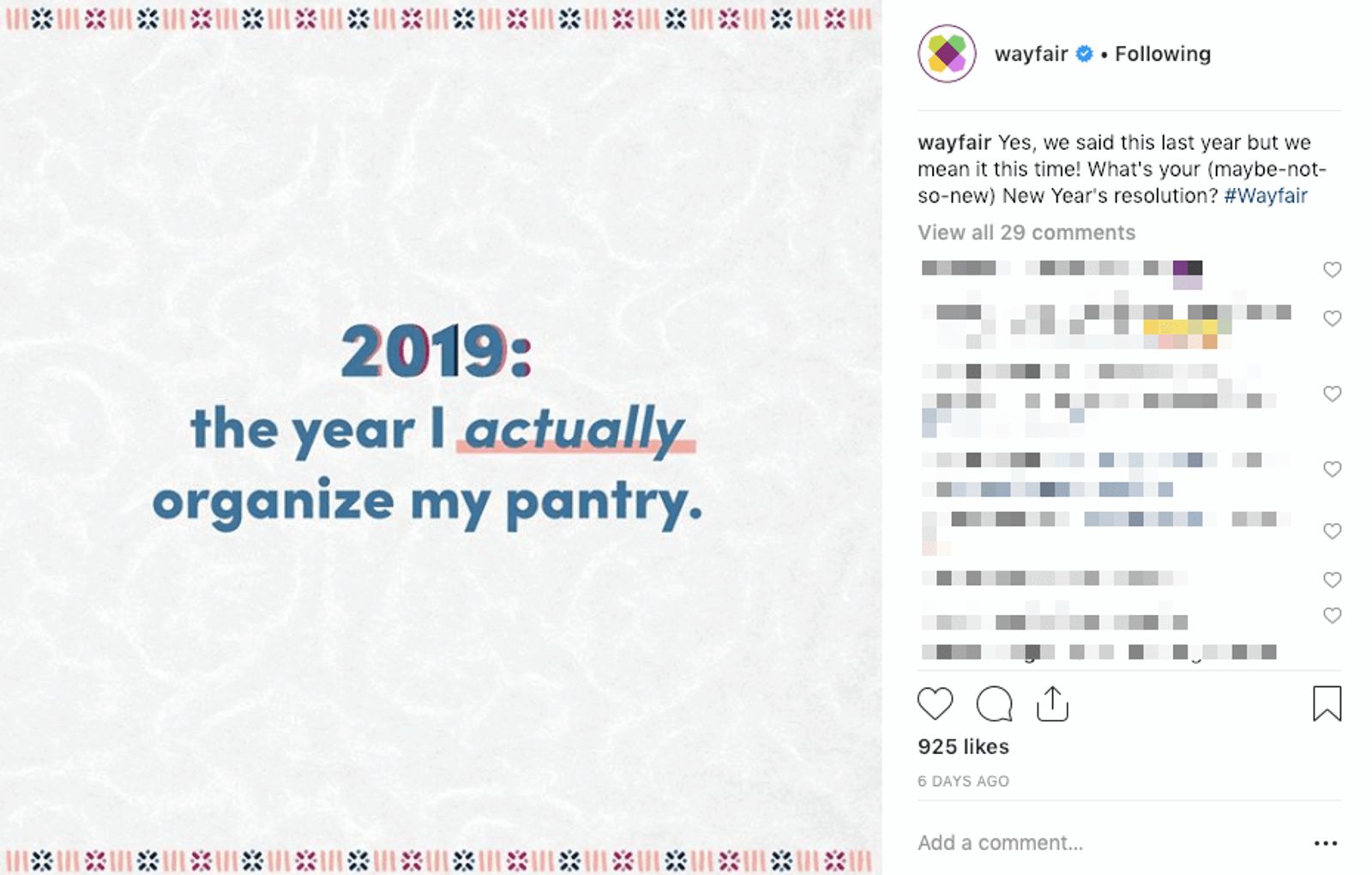Like the last comment using its heart icon
The width and height of the screenshot is (1372, 875).
coord(1332,615)
